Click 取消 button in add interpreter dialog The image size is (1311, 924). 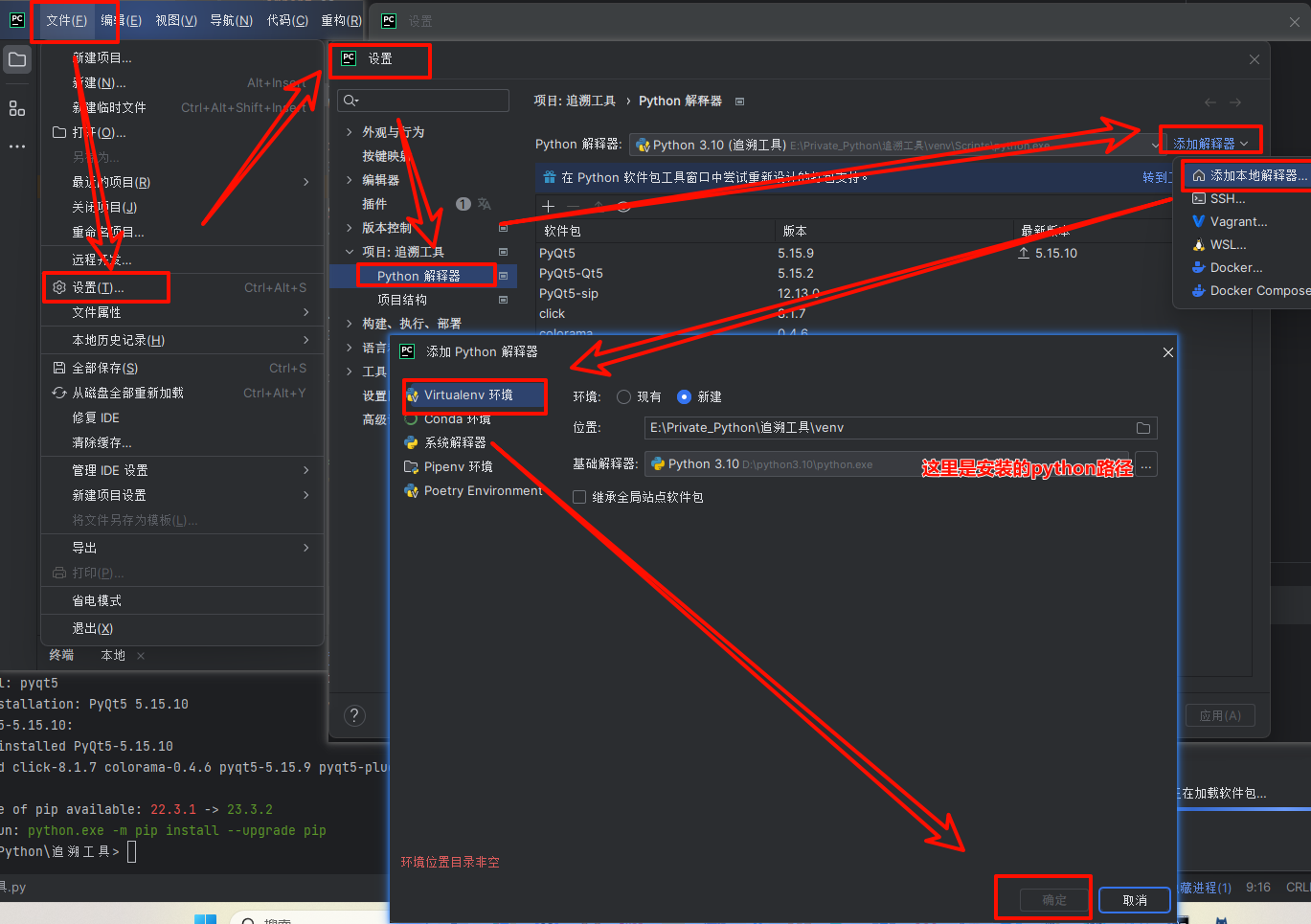tap(1135, 900)
